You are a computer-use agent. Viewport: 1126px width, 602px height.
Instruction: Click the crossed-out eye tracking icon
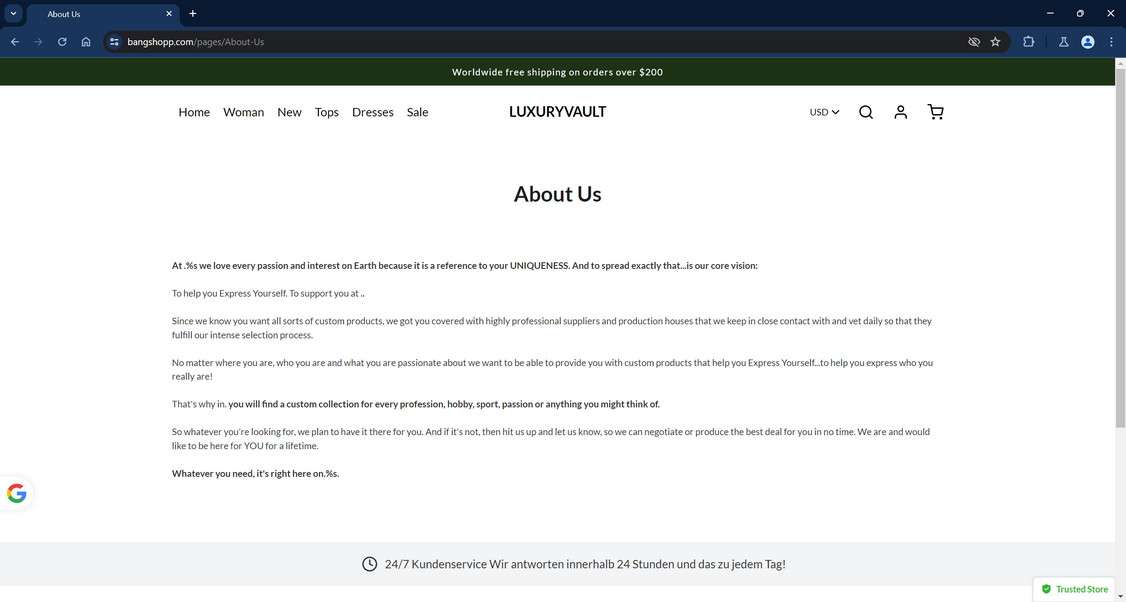(974, 42)
